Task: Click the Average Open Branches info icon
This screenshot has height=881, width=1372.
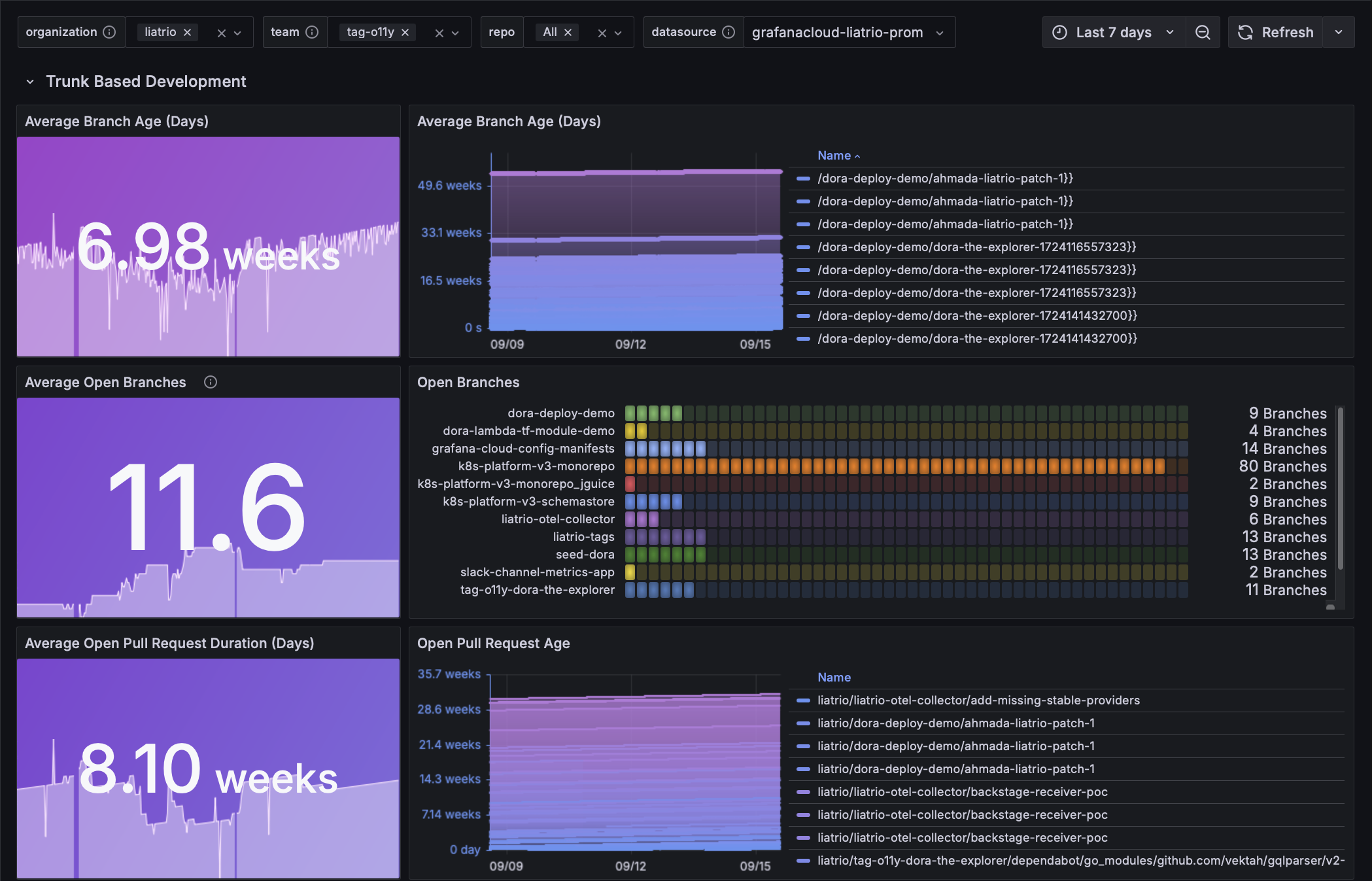Action: (210, 382)
